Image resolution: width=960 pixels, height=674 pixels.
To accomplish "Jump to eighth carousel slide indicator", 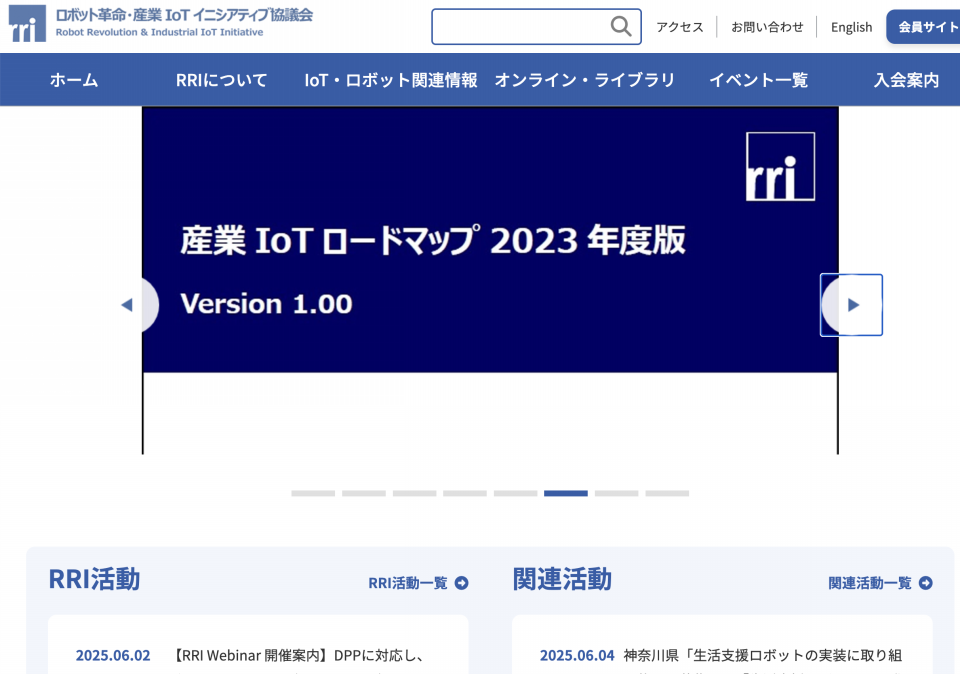I will coord(667,493).
